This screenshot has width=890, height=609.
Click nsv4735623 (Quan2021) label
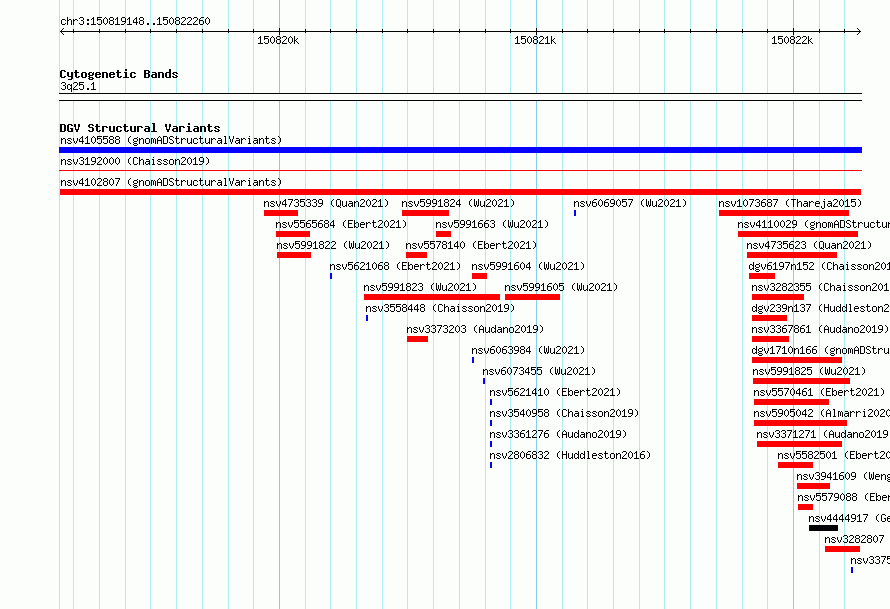coord(809,245)
